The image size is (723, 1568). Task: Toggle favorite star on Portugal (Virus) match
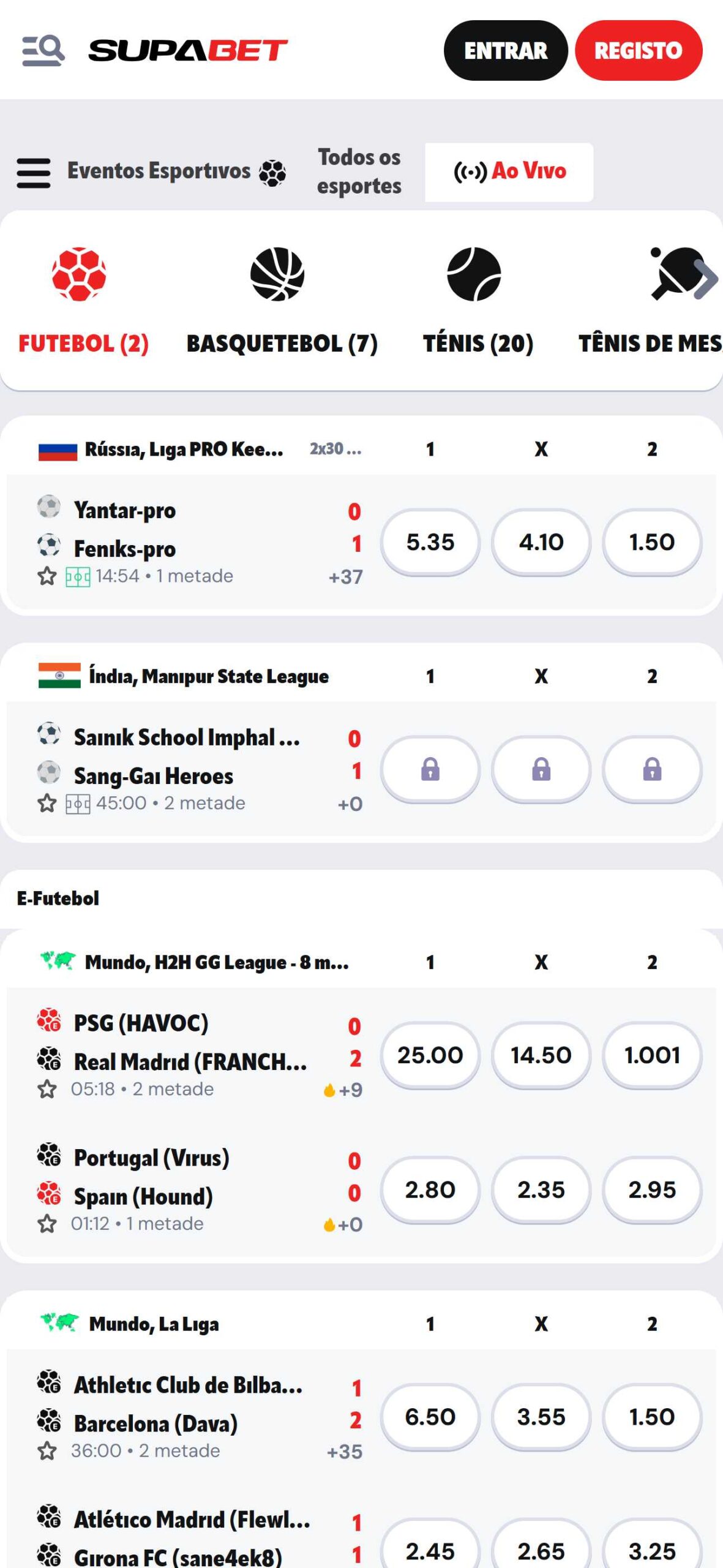click(x=47, y=1224)
